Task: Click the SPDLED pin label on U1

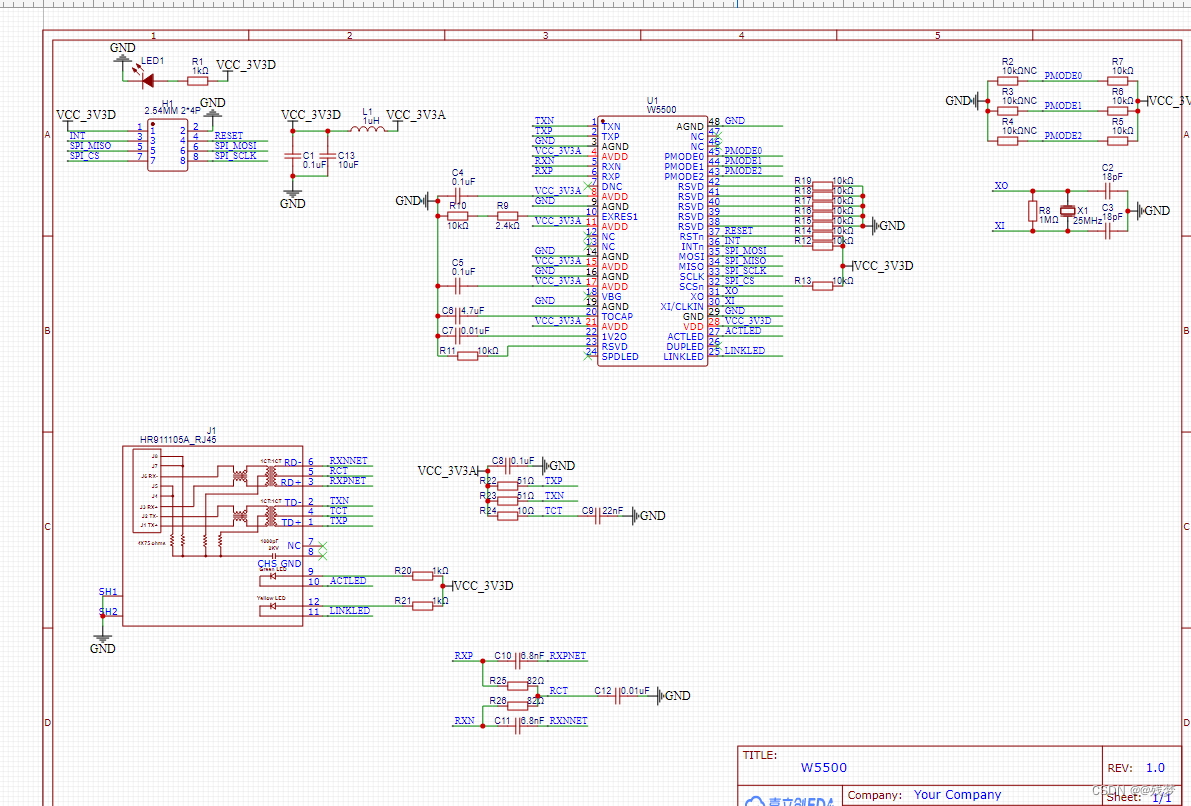Action: pos(620,356)
